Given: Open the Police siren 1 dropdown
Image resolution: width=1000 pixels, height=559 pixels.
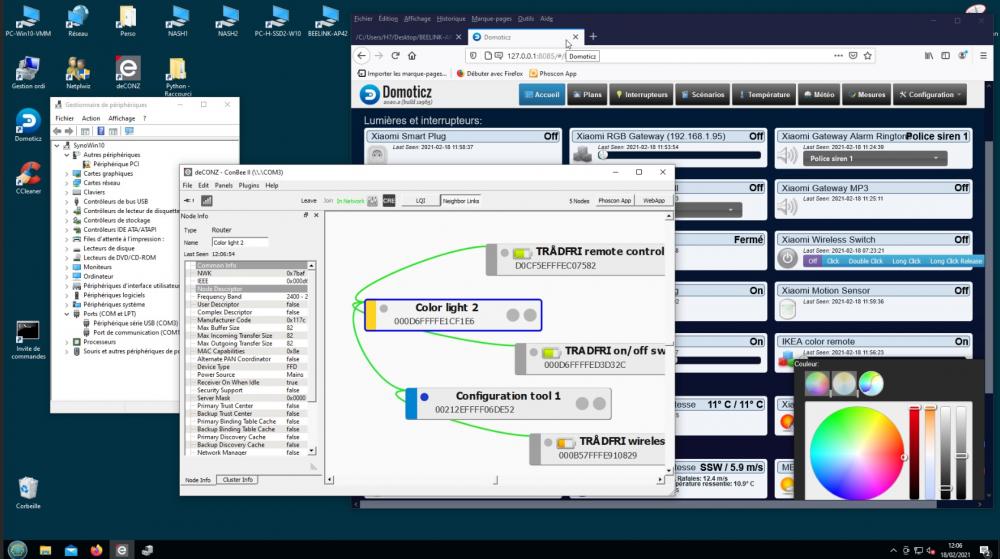Looking at the screenshot, I should coord(874,159).
